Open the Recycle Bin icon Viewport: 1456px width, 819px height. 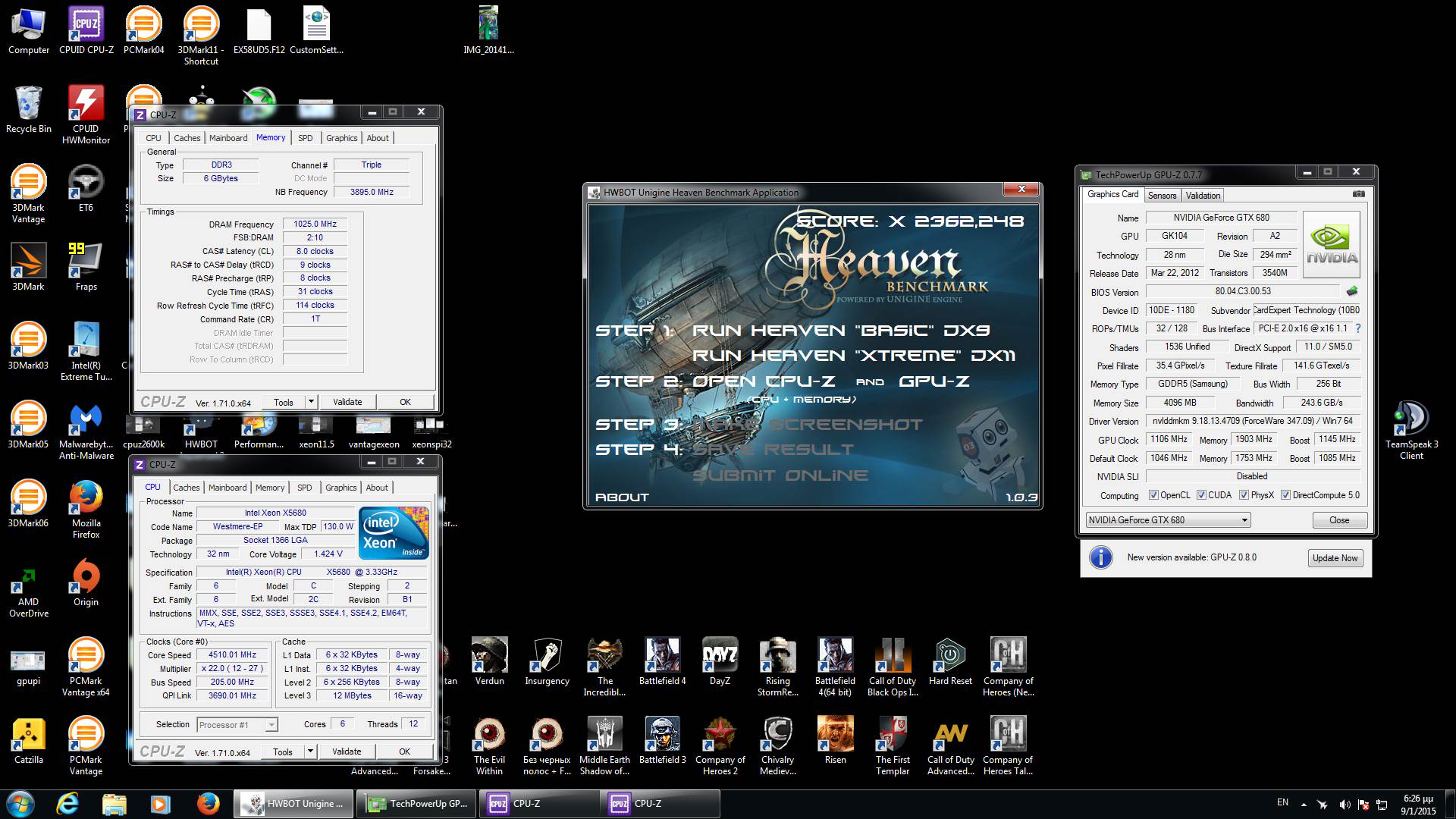29,109
